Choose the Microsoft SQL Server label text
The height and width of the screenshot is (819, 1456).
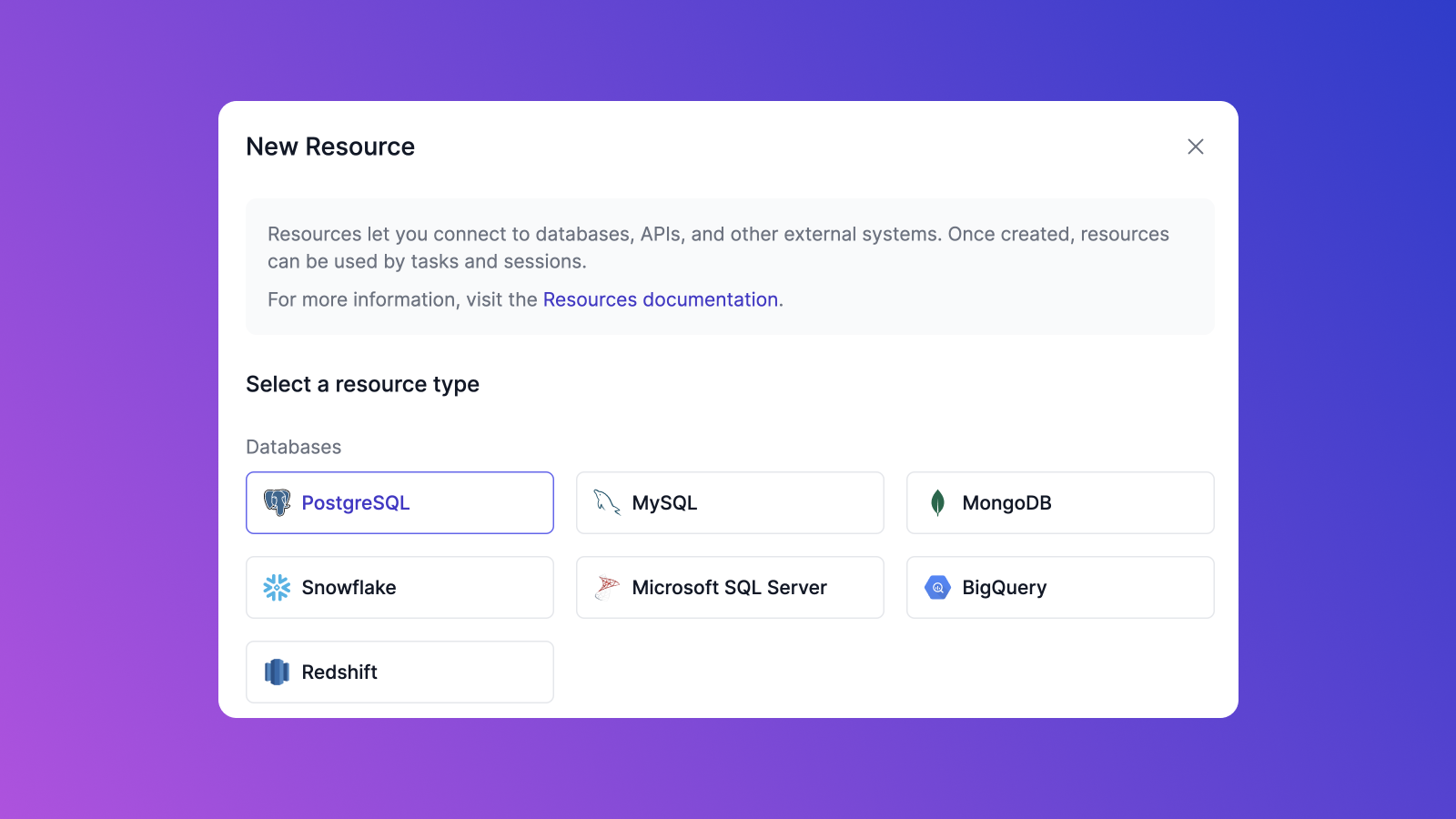pyautogui.click(x=729, y=587)
